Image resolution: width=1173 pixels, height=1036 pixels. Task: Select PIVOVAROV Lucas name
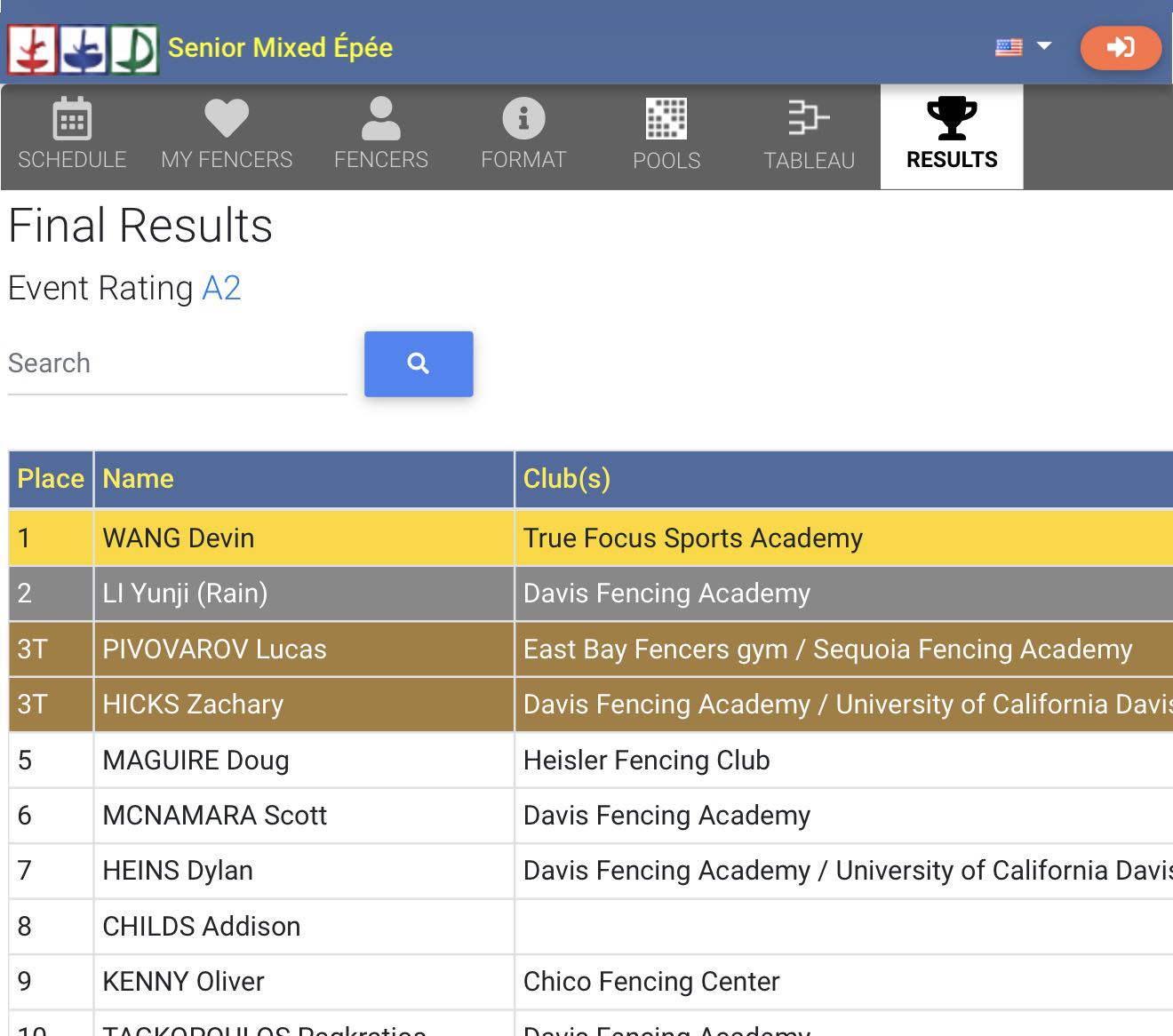point(214,649)
